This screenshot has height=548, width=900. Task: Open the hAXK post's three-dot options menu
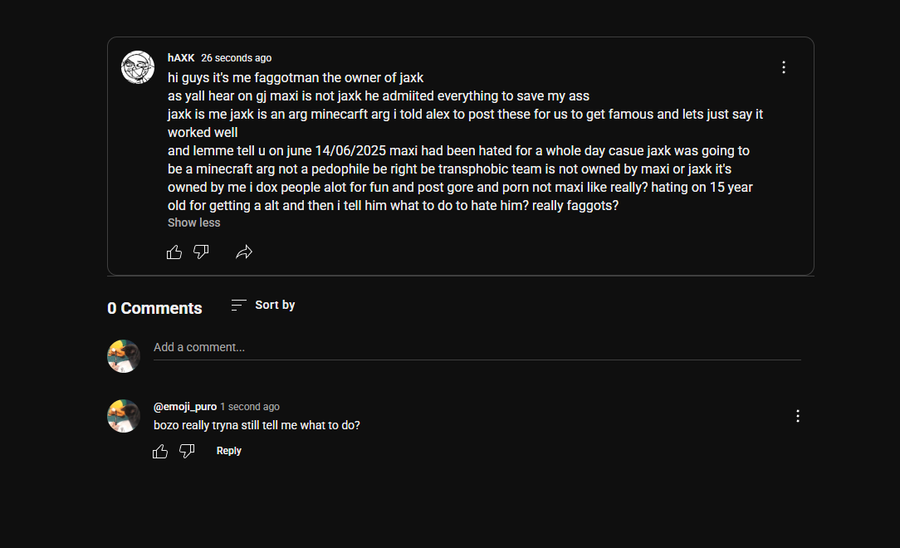[x=783, y=68]
